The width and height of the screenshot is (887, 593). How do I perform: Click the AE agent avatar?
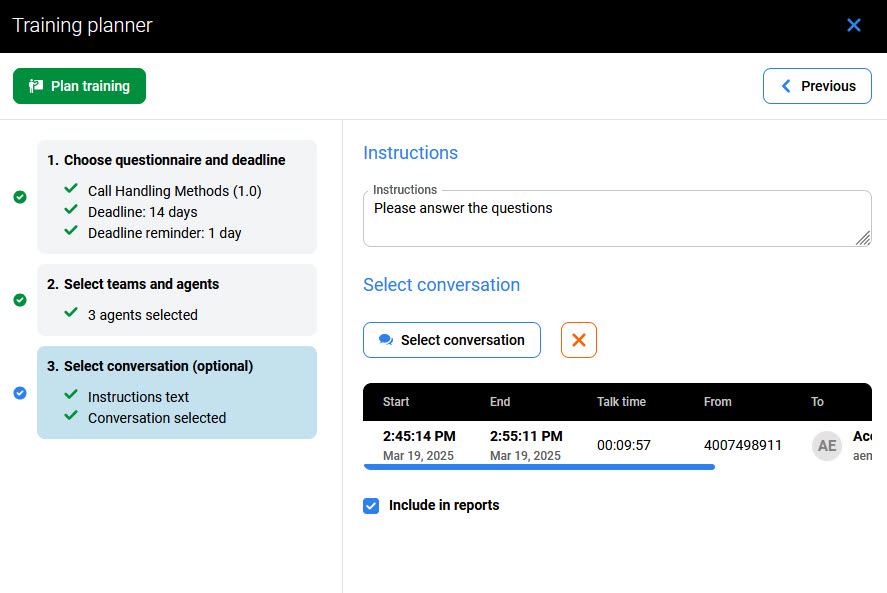tap(827, 446)
